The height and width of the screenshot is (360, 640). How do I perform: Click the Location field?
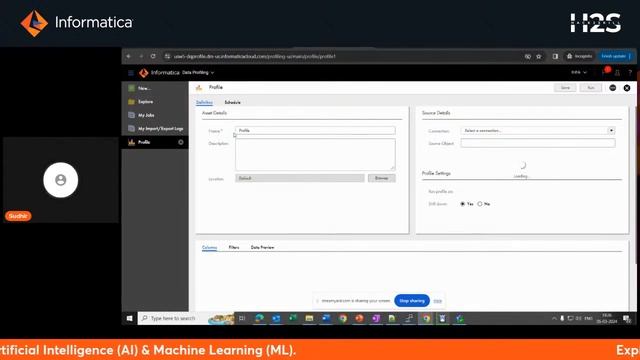(x=300, y=178)
